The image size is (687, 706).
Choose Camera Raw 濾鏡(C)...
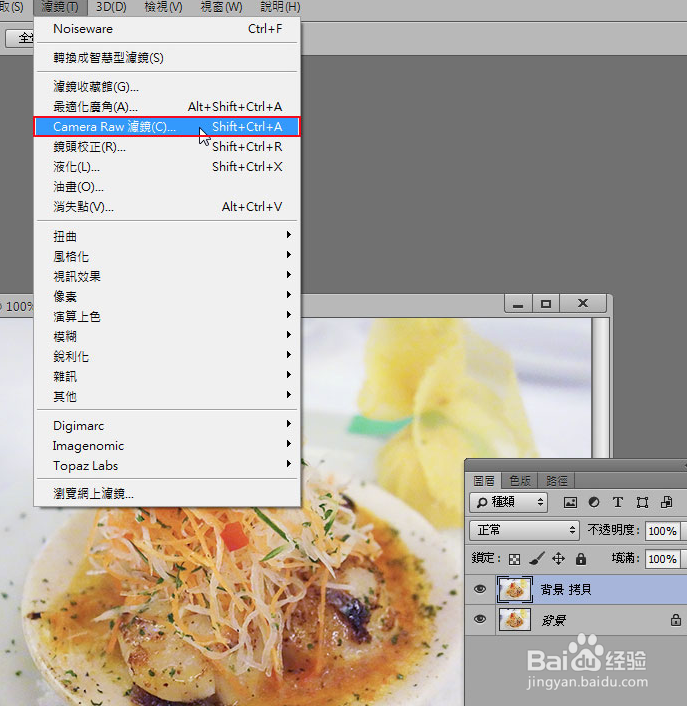point(167,127)
